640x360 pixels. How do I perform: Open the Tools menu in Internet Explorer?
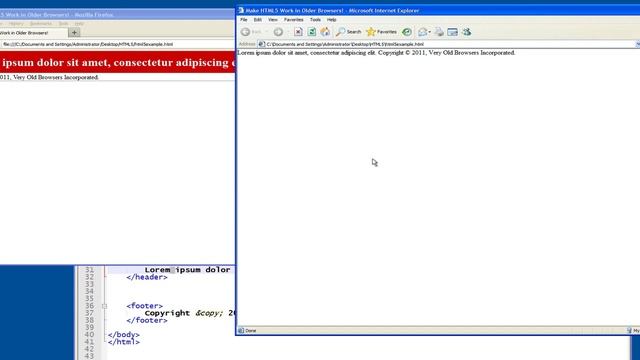point(315,20)
